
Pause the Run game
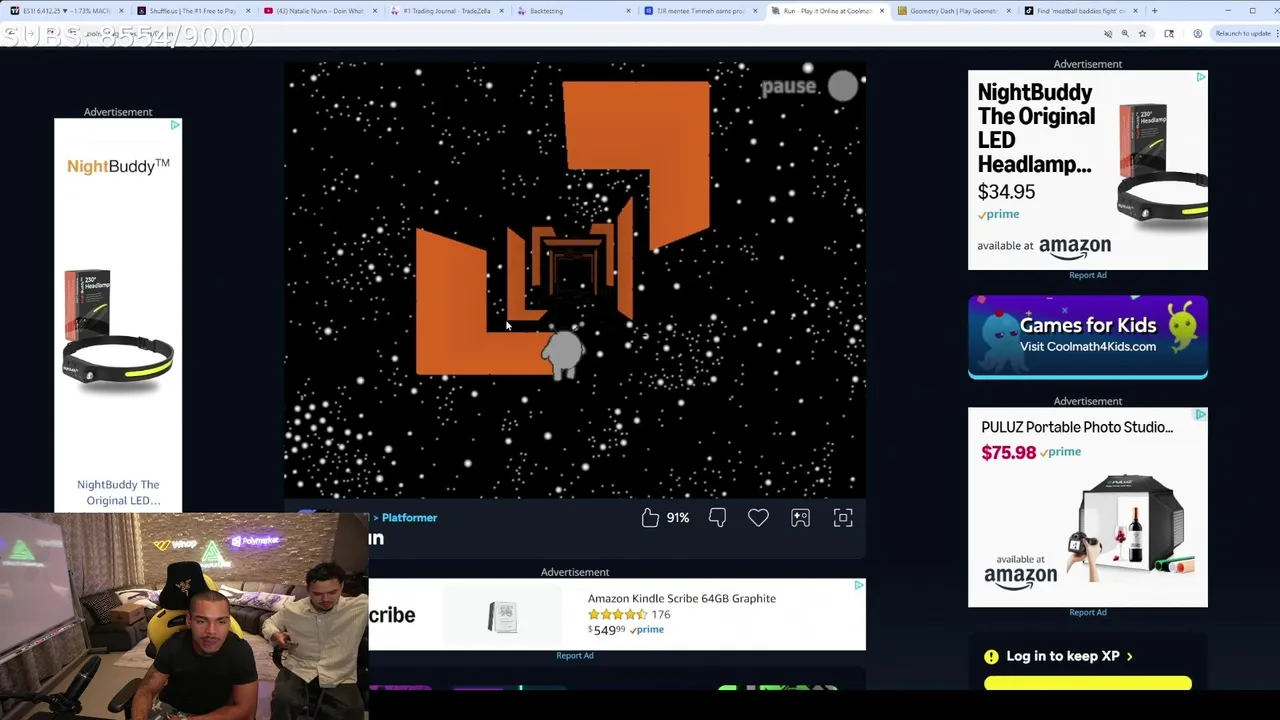tap(809, 87)
